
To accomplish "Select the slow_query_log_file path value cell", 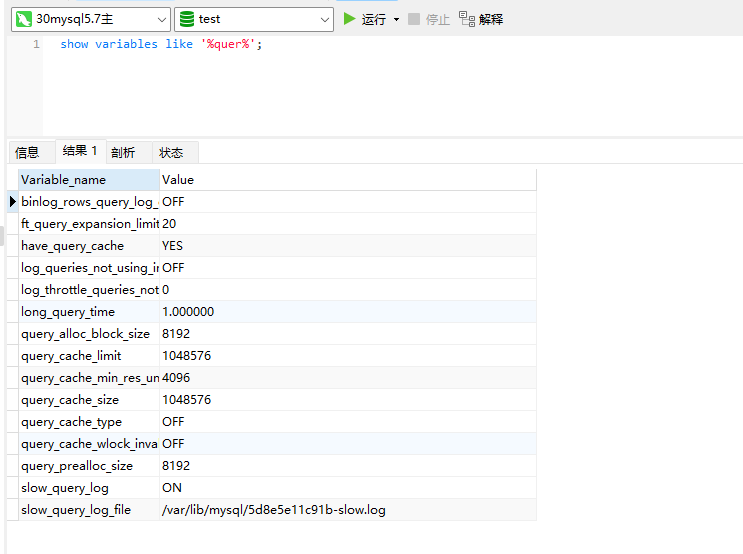I will coord(273,510).
